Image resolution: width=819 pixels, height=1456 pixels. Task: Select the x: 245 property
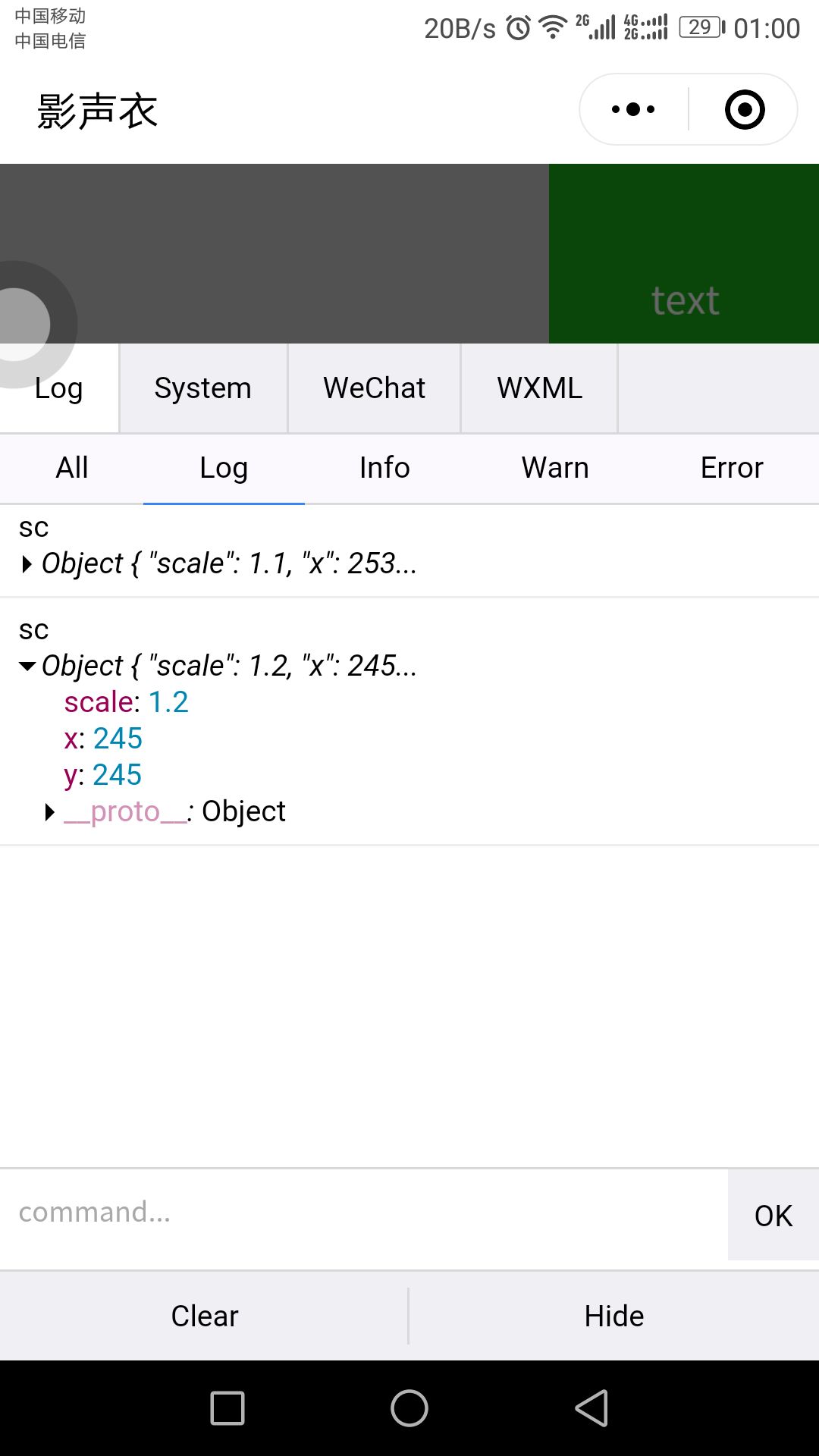(x=103, y=739)
